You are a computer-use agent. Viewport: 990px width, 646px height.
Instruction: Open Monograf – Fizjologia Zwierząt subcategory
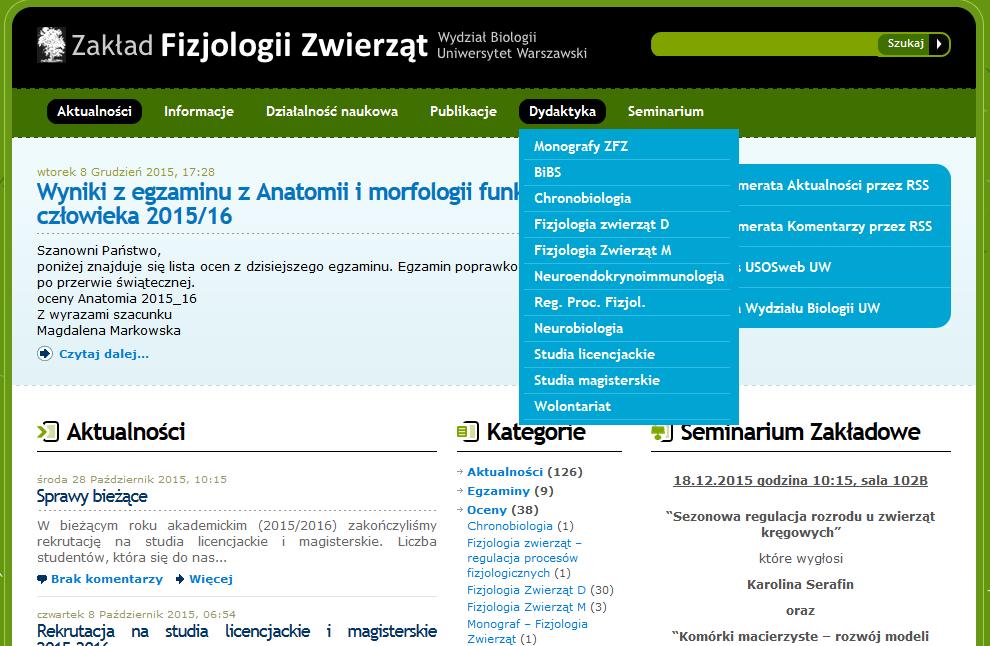pyautogui.click(x=527, y=631)
